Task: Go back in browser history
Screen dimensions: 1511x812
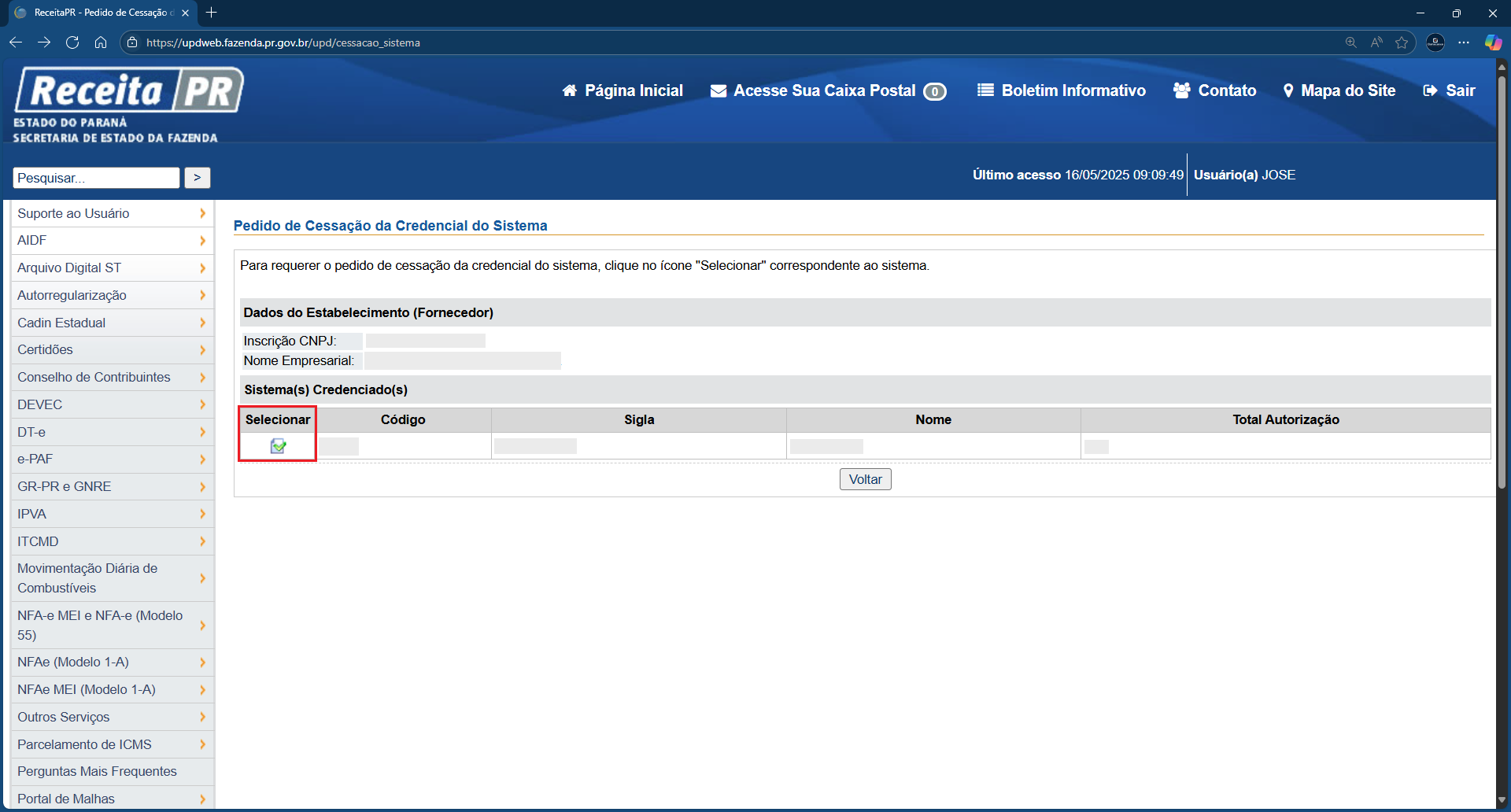Action: click(16, 42)
